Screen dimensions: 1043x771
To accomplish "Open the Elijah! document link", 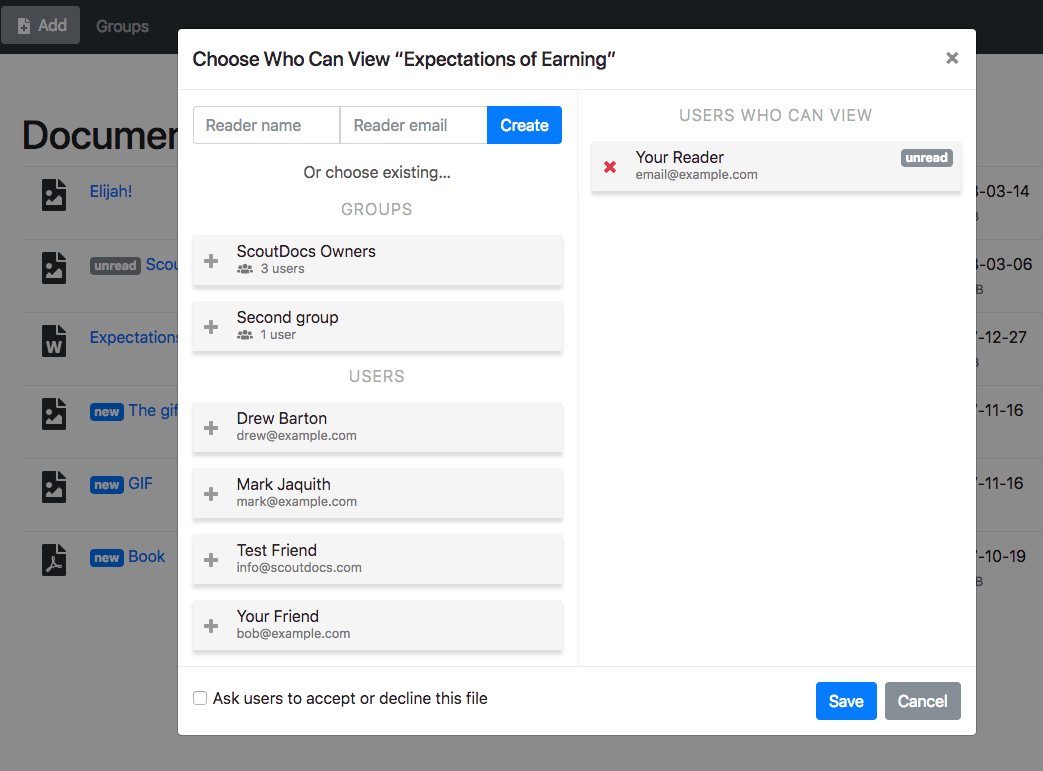I will tap(110, 191).
